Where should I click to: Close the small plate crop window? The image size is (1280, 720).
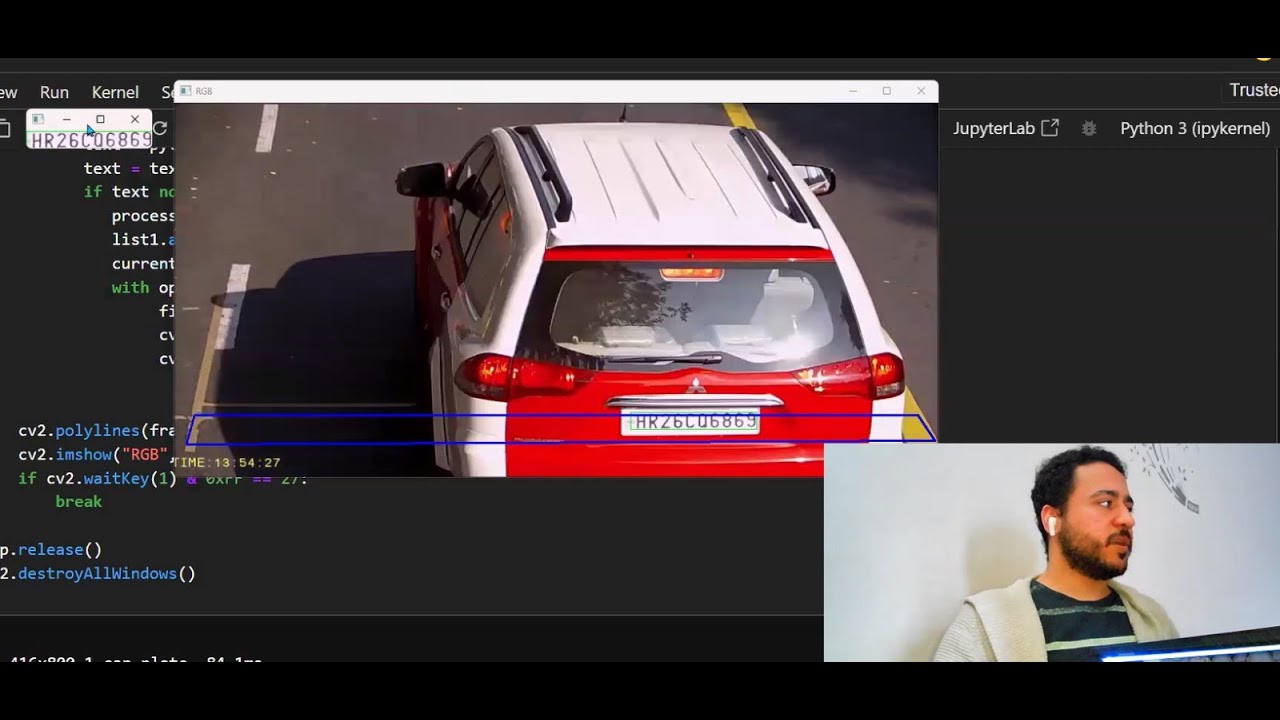(x=135, y=119)
